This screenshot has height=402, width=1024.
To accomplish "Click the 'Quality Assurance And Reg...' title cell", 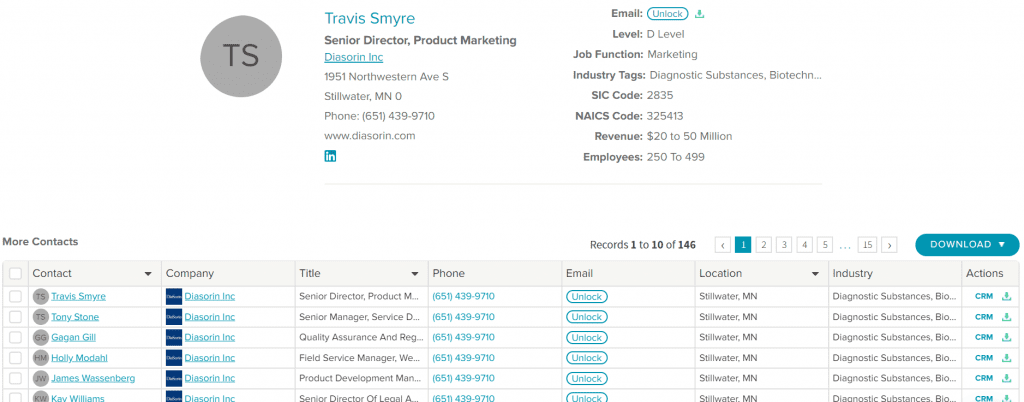I will click(x=361, y=337).
